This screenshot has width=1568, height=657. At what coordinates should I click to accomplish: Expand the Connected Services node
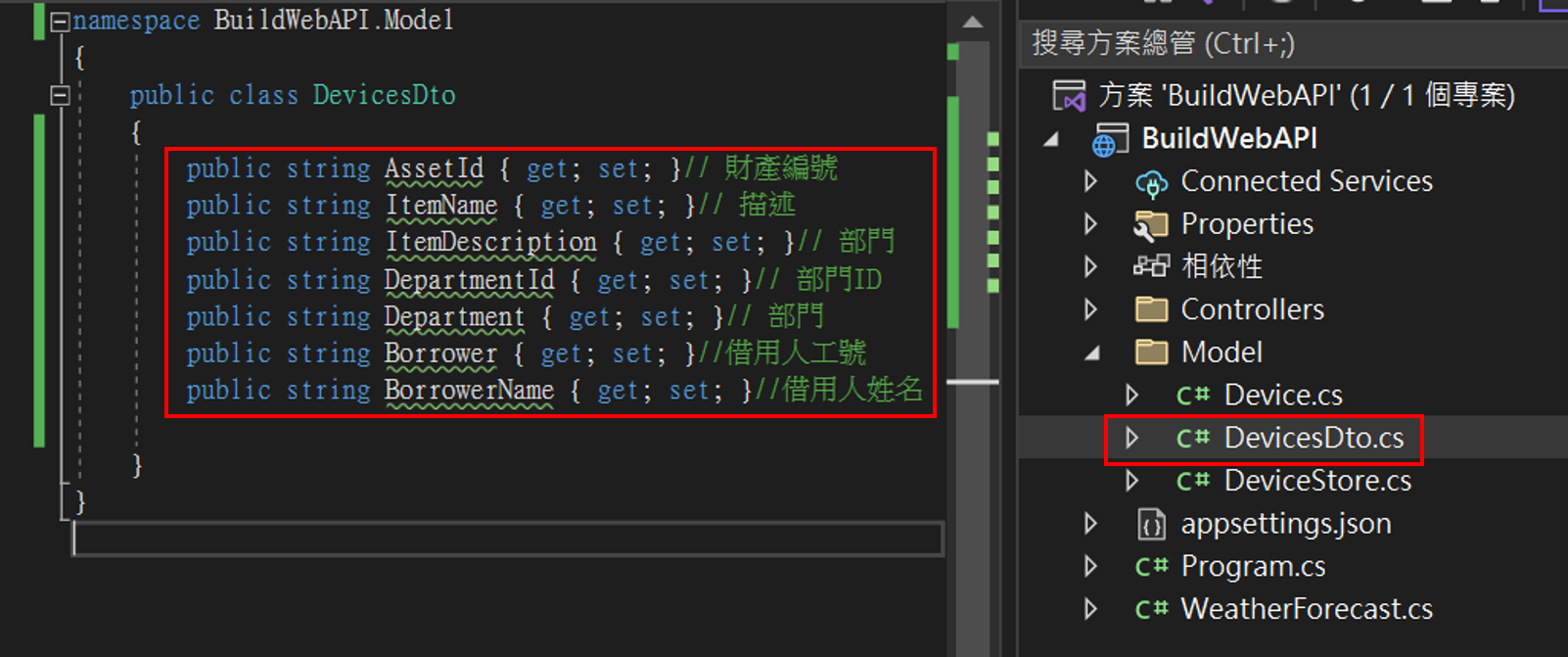pyautogui.click(x=1091, y=181)
